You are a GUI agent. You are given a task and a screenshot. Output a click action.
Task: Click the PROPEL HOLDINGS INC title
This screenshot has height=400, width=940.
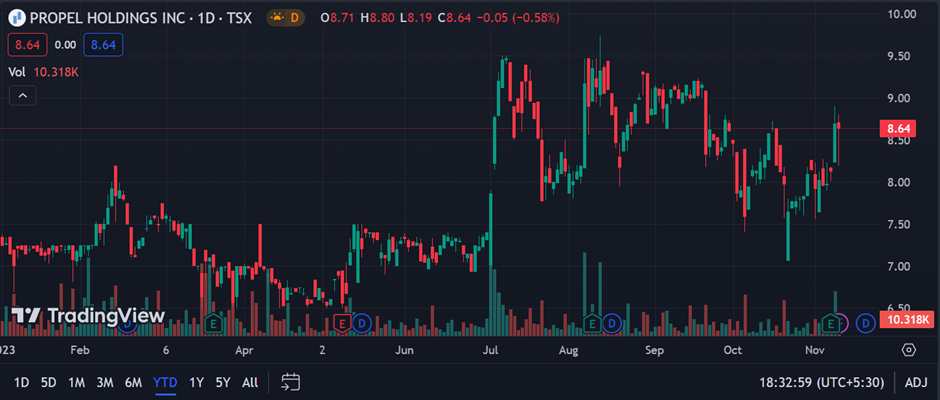click(x=107, y=17)
